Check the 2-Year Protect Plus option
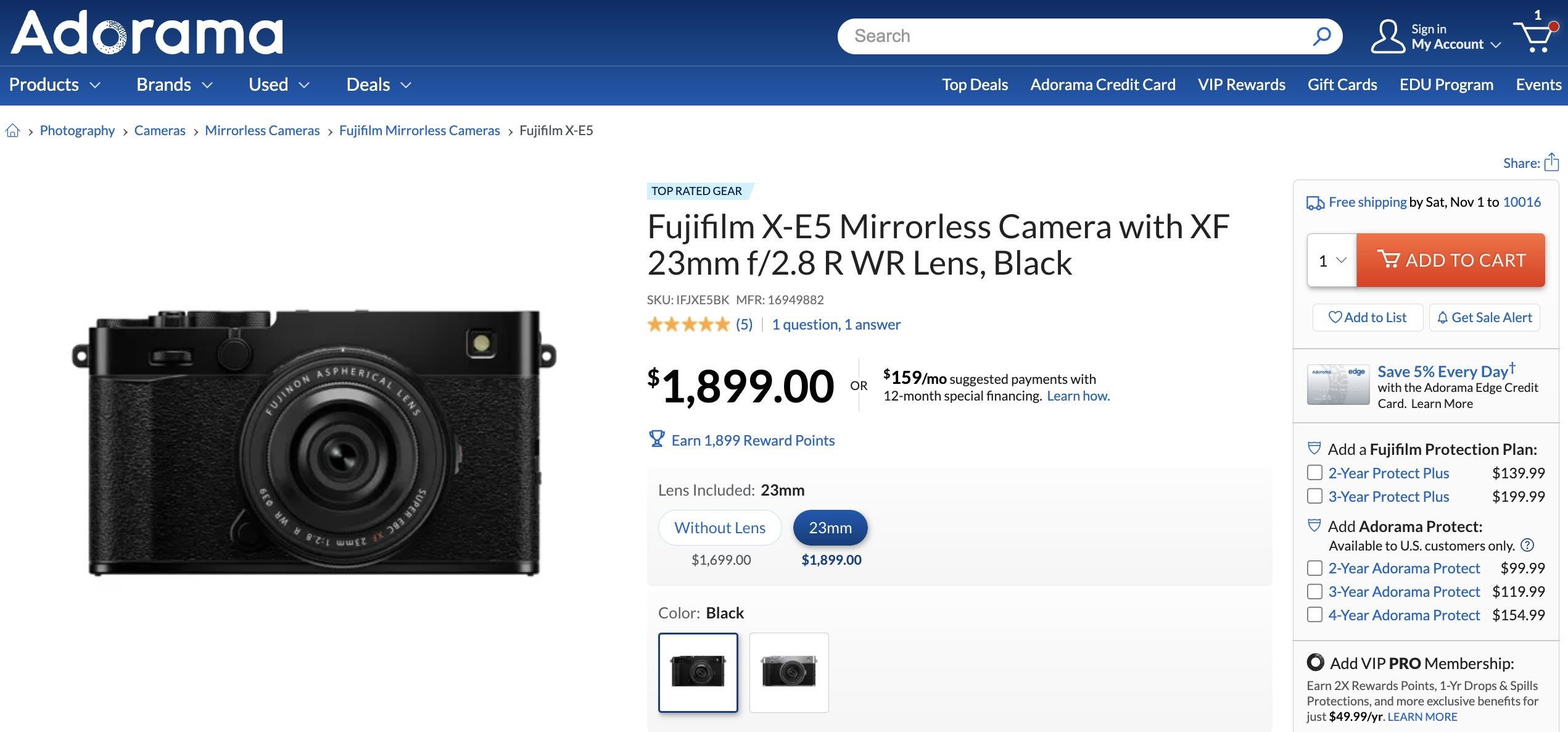The height and width of the screenshot is (732, 1568). pos(1314,473)
